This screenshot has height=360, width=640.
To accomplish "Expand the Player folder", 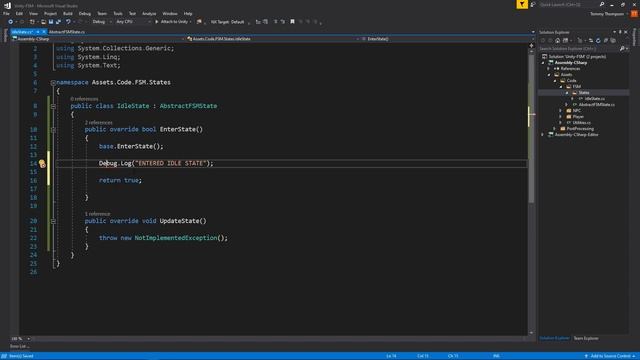I will pos(561,117).
